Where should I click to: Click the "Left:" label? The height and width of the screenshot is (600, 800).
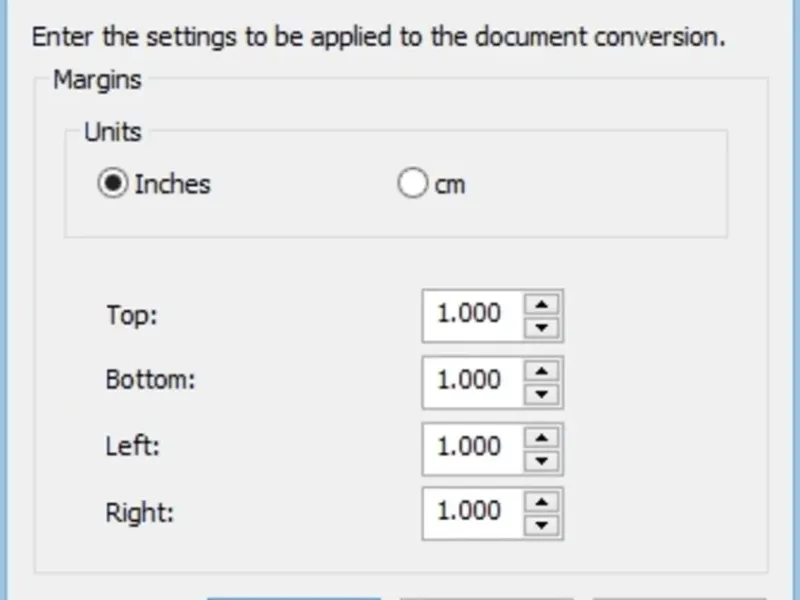tap(133, 447)
